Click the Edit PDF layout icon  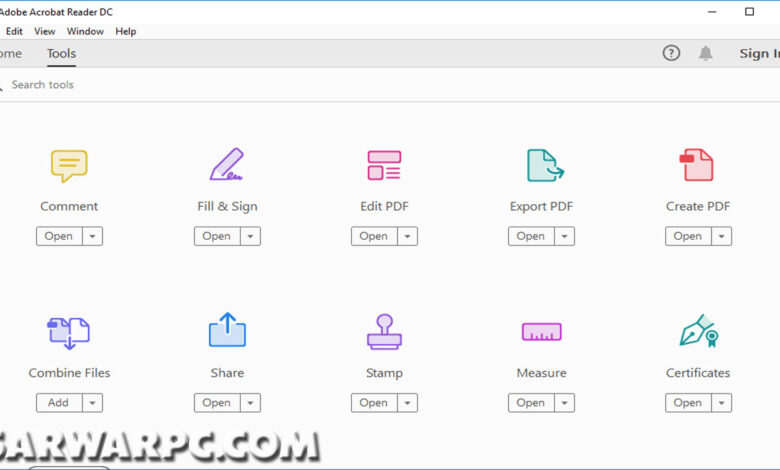(x=384, y=165)
